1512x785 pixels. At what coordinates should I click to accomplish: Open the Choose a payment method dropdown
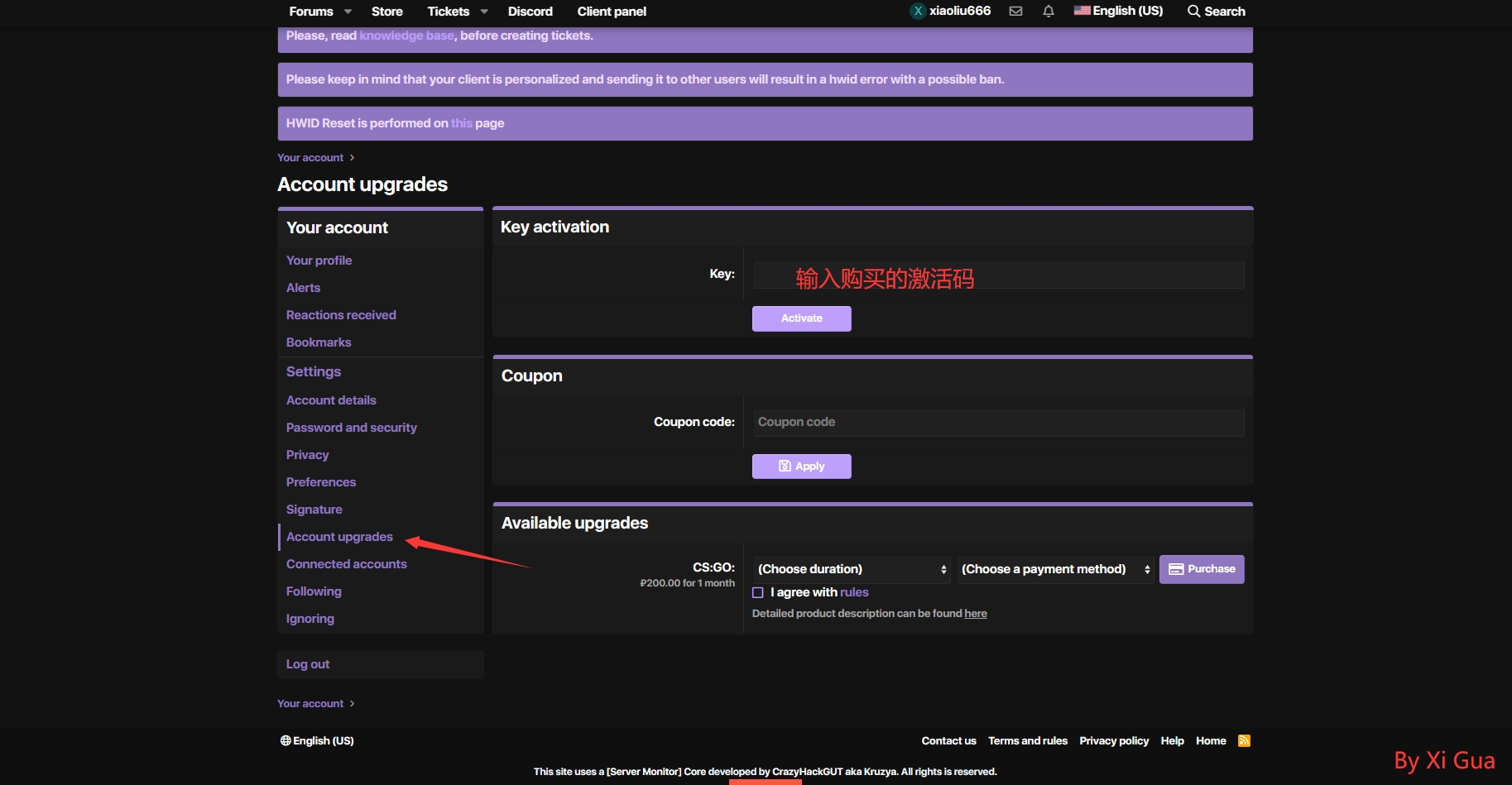click(x=1054, y=569)
